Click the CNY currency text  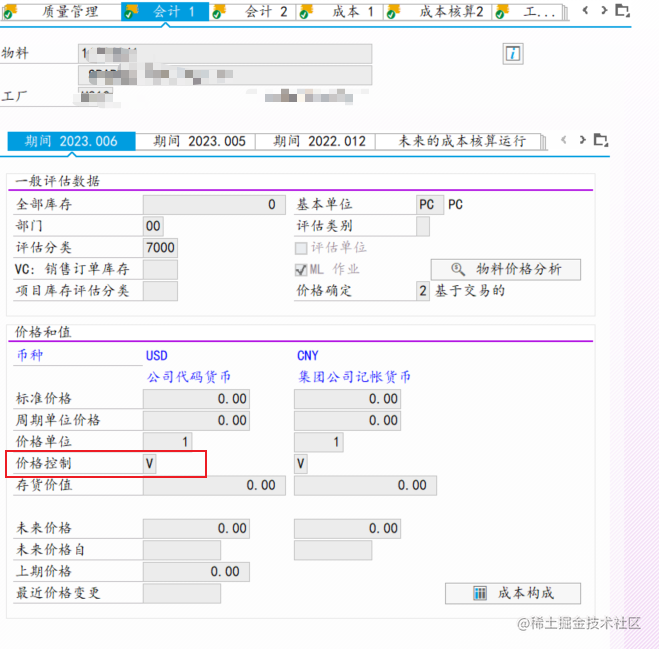pyautogui.click(x=308, y=356)
